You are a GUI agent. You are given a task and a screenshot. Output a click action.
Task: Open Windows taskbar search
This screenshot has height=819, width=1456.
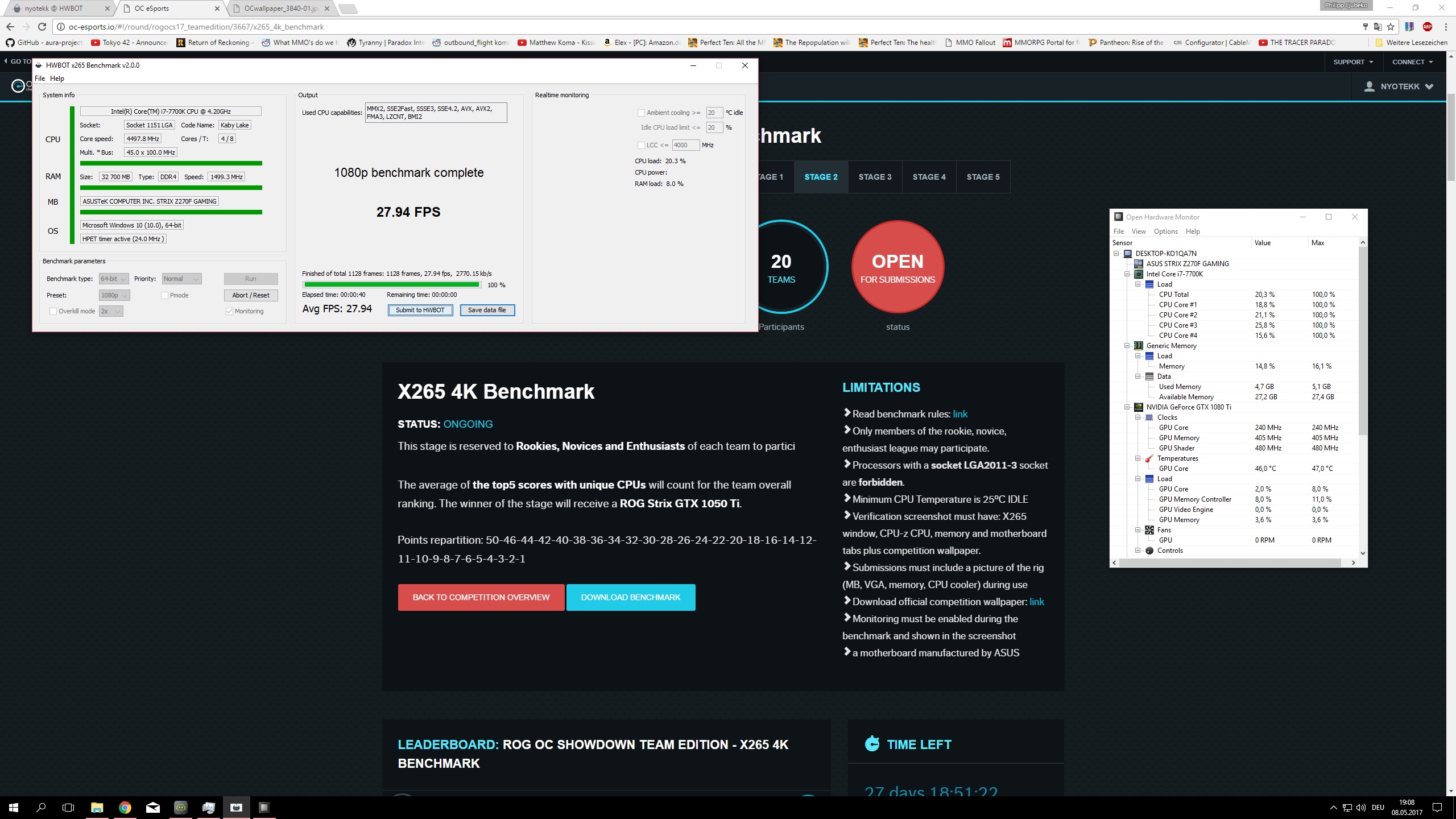(41, 808)
